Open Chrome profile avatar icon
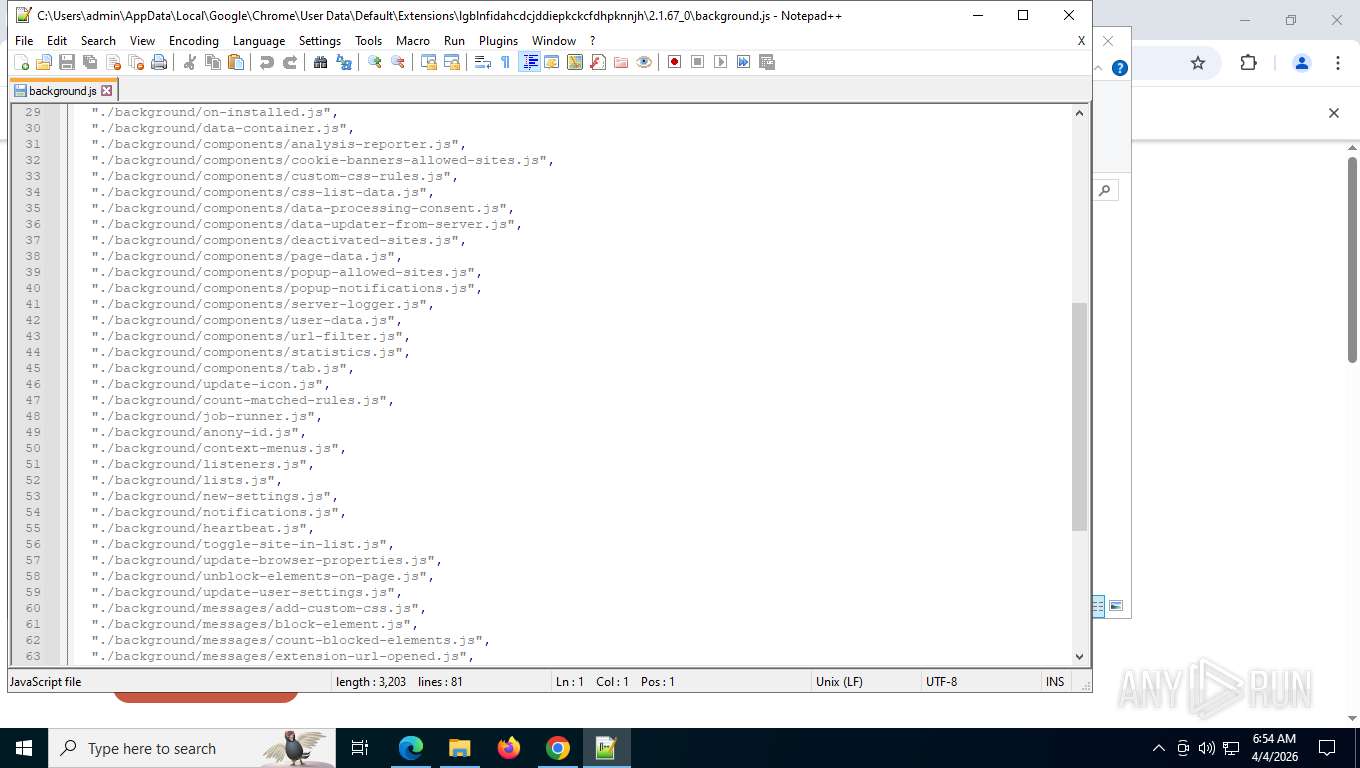1360x768 pixels. 1301,63
